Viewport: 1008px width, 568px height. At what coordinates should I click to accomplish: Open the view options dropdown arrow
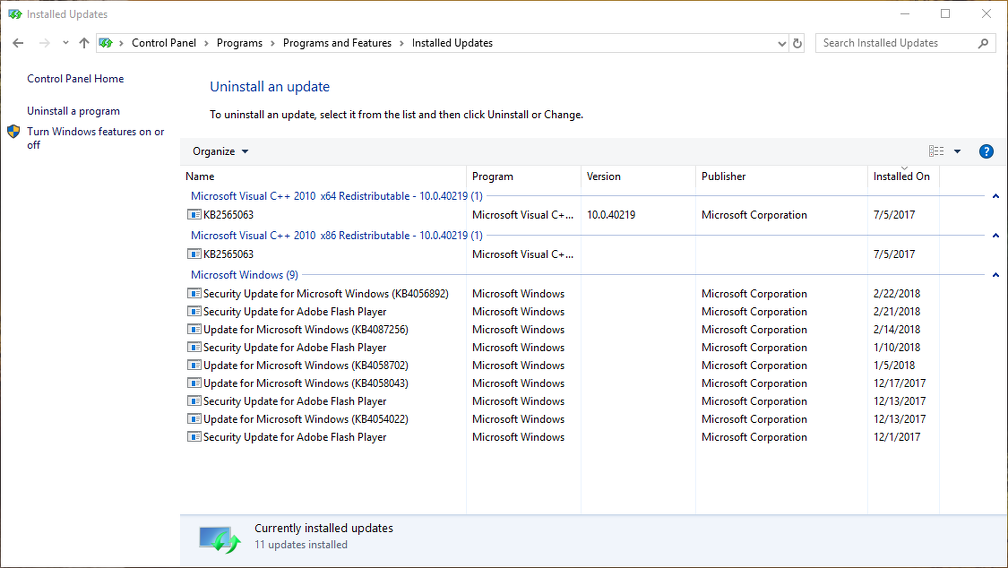(x=957, y=152)
